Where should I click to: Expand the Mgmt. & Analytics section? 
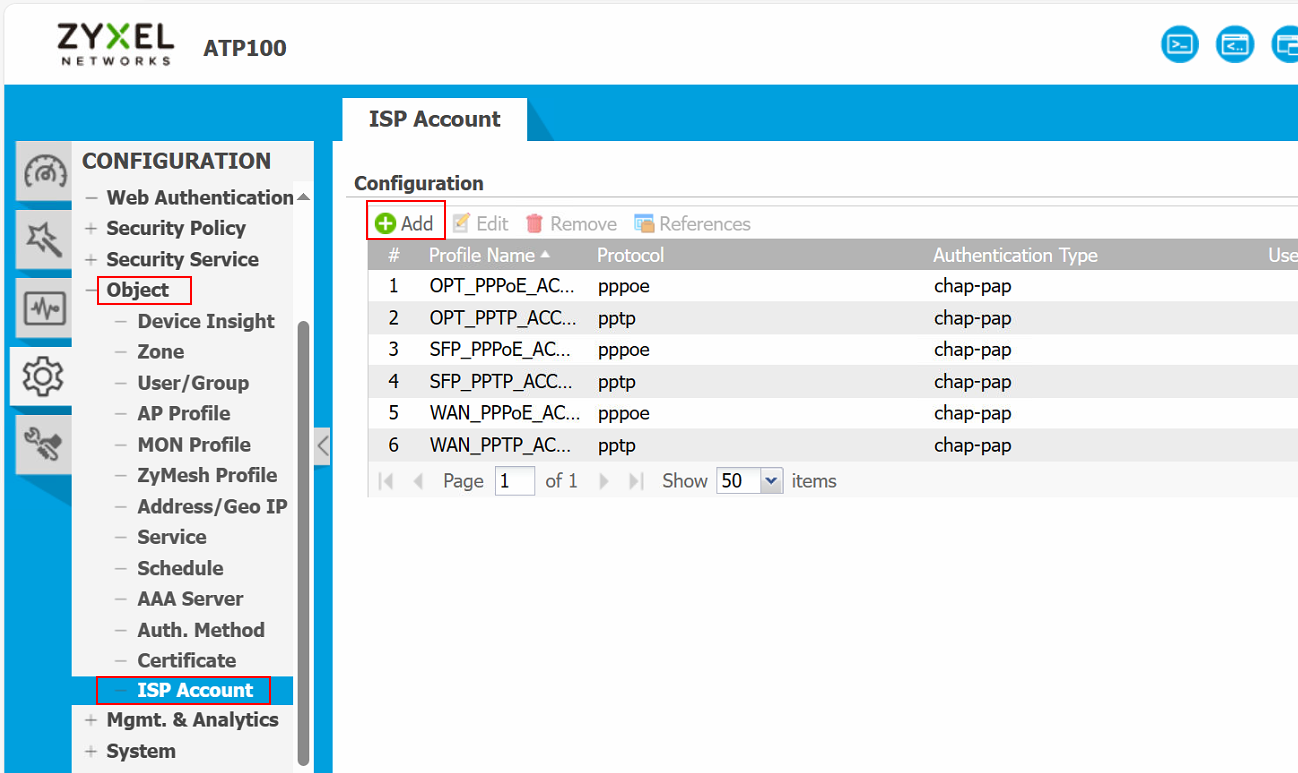coord(91,720)
